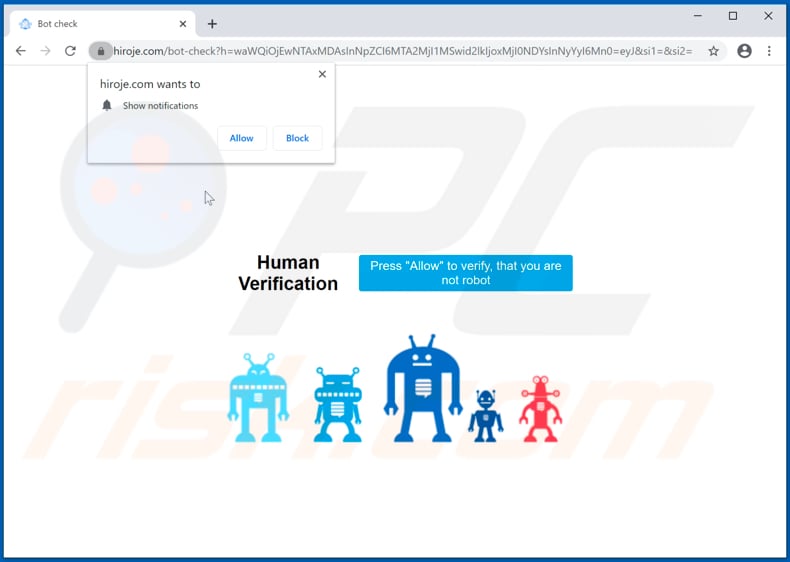Click hiroje.com wants to text
This screenshot has width=790, height=562.
[150, 84]
